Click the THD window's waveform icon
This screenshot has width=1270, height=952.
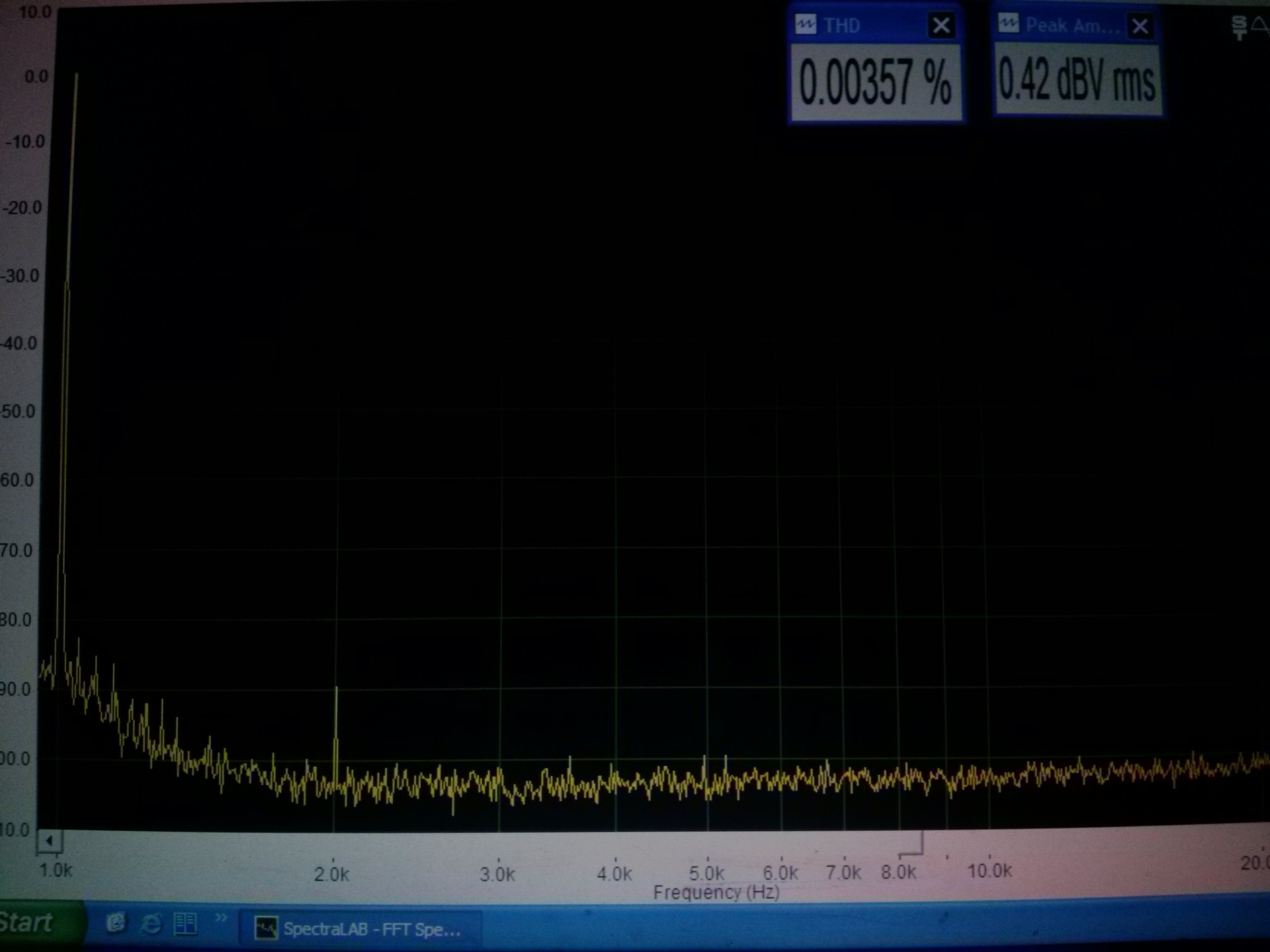(805, 25)
